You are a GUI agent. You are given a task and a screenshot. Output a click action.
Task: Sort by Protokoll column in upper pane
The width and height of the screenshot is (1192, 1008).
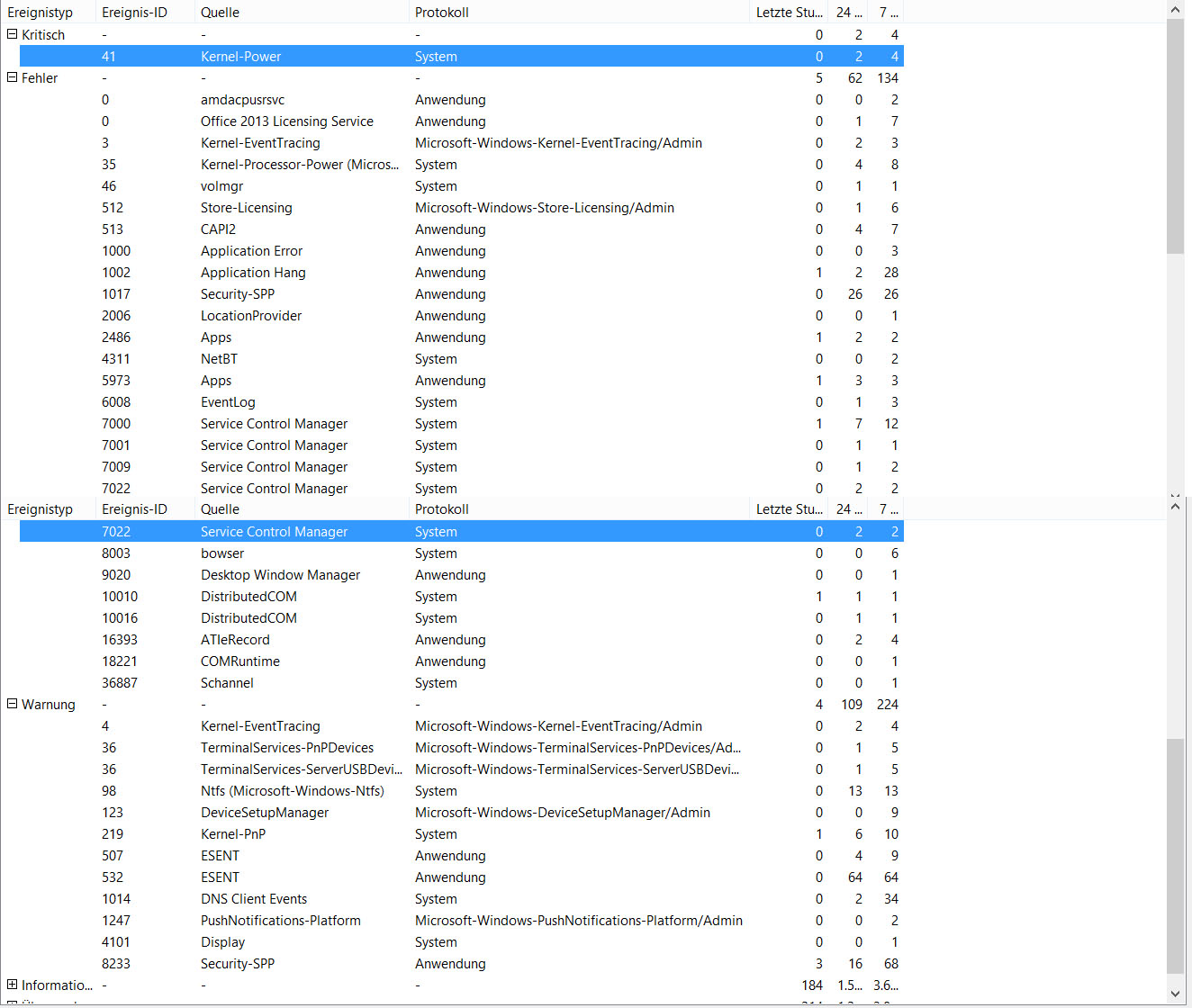[x=579, y=12]
